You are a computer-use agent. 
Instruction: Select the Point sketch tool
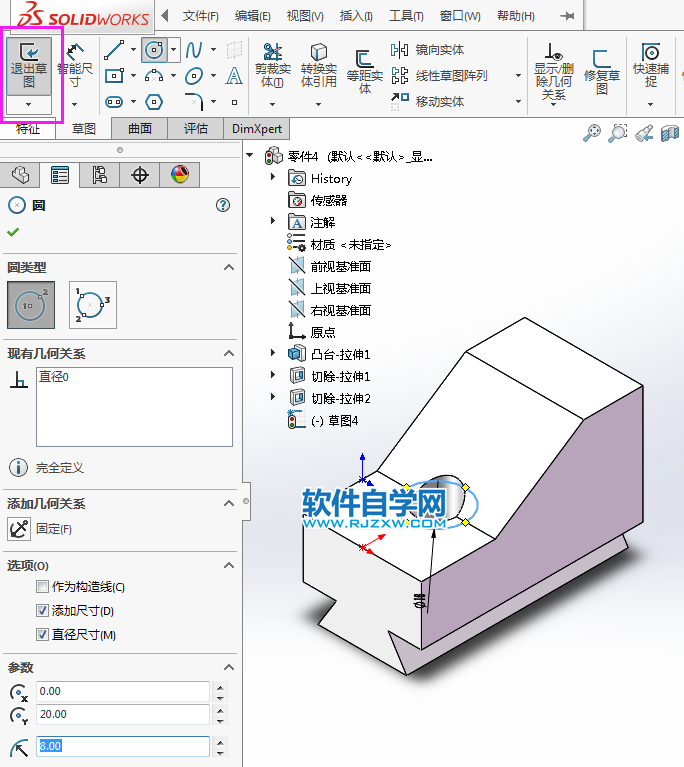pyautogui.click(x=234, y=102)
